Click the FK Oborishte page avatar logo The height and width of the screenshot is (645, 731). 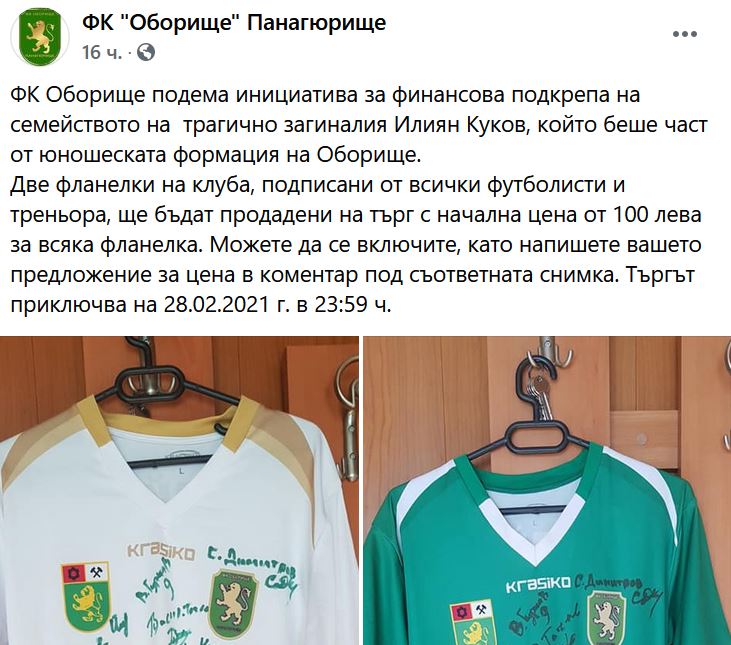40,36
